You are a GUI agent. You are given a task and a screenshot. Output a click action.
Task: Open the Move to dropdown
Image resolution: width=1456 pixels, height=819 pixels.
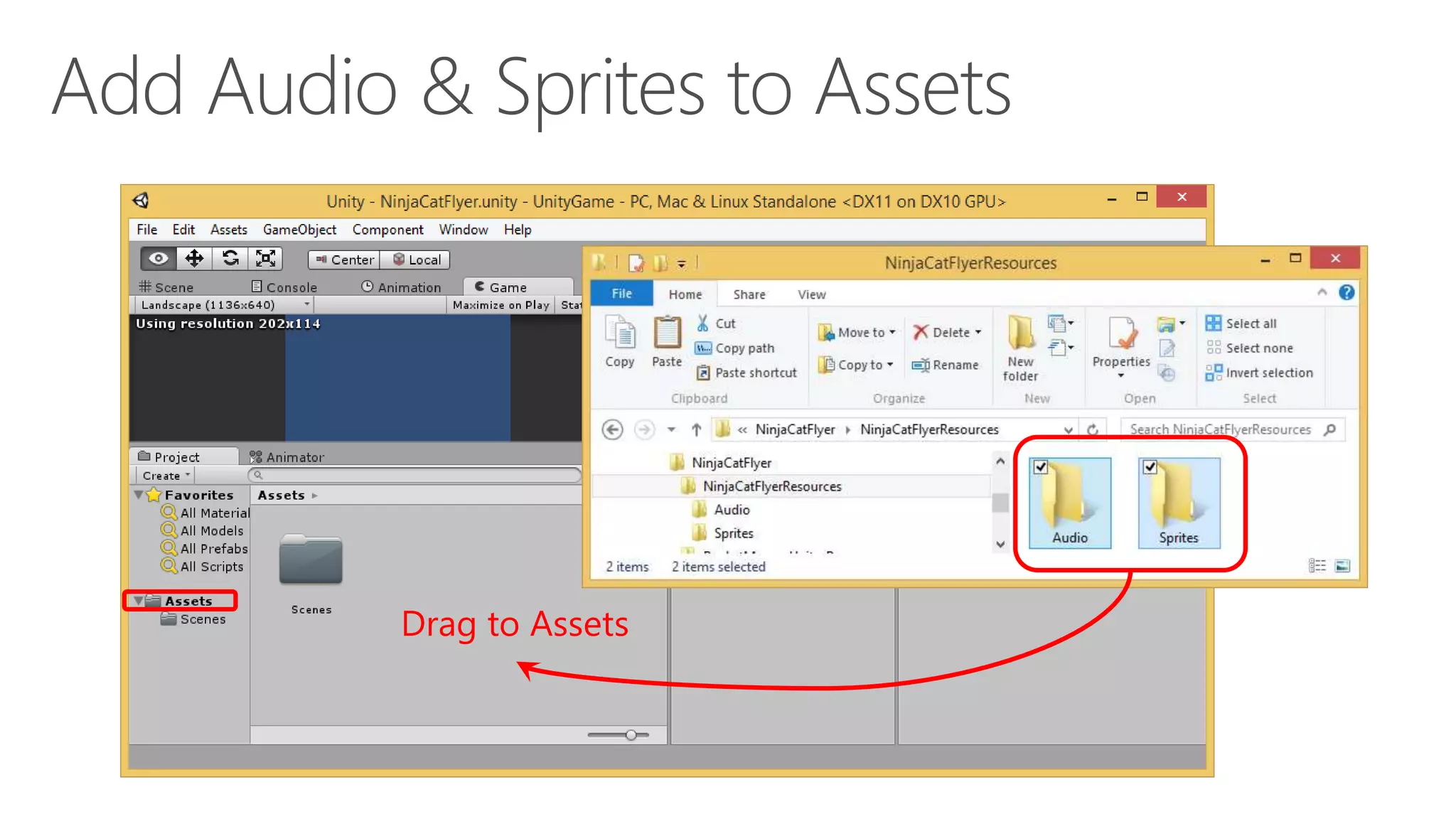[857, 333]
